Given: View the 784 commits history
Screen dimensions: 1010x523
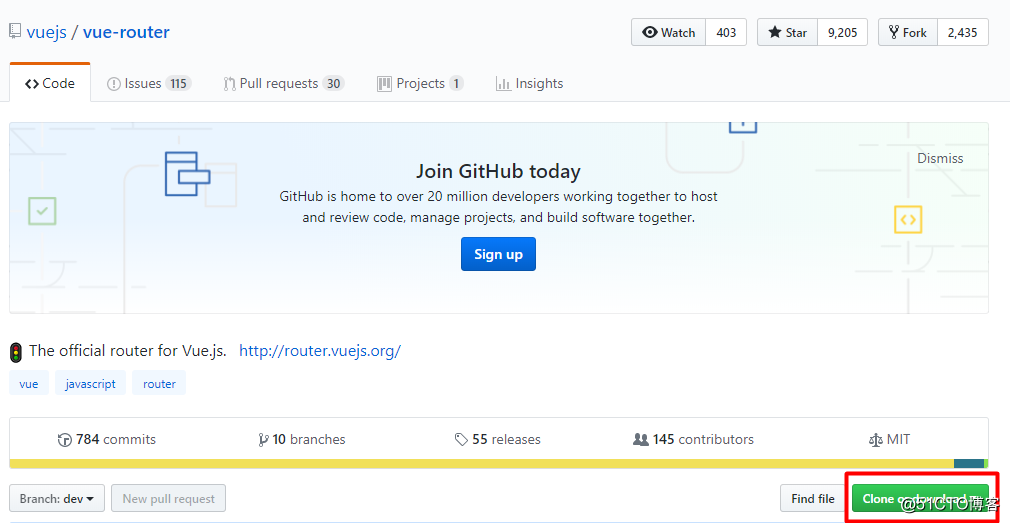Looking at the screenshot, I should pyautogui.click(x=107, y=439).
